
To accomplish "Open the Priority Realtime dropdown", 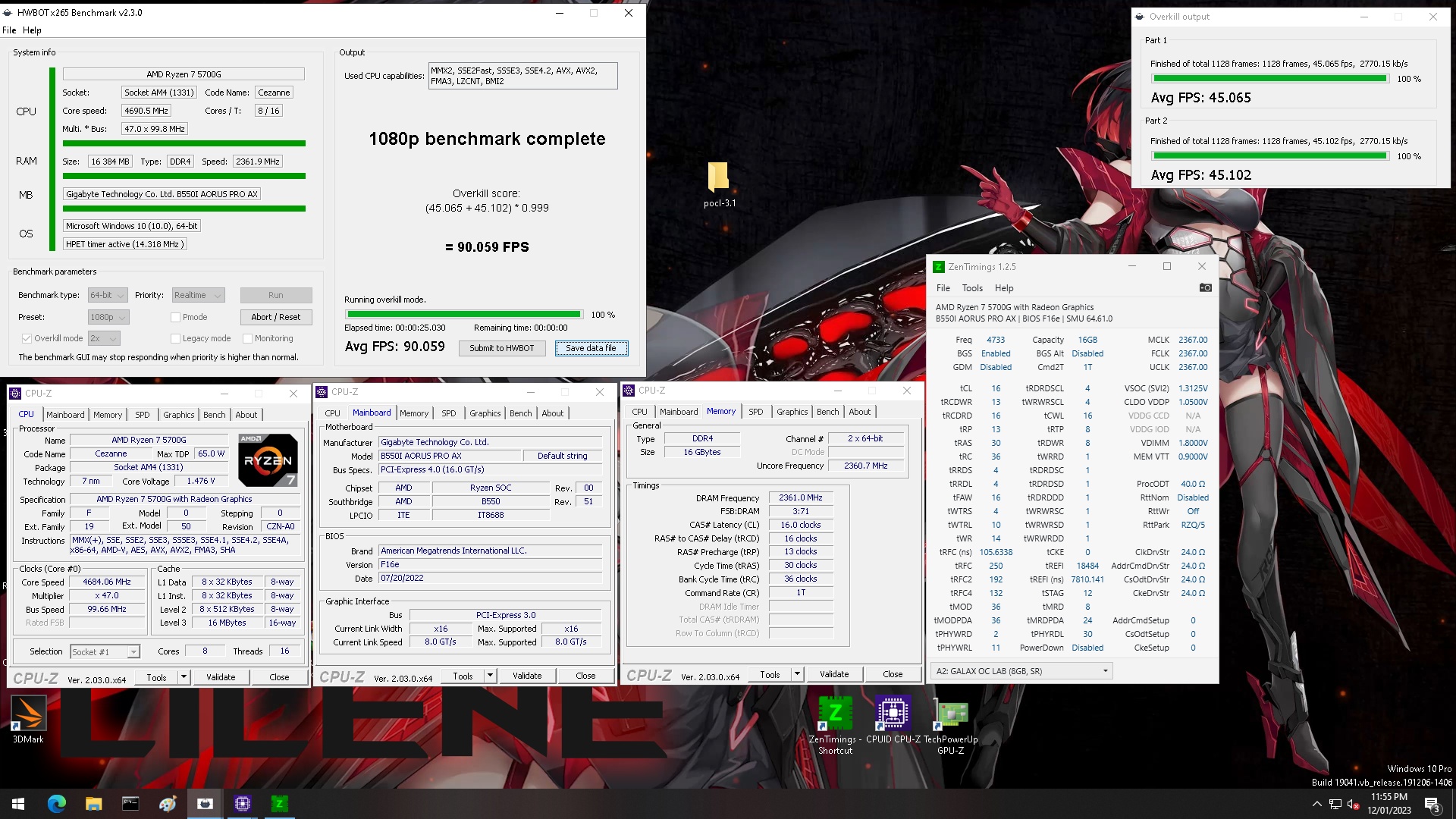I will coord(198,295).
